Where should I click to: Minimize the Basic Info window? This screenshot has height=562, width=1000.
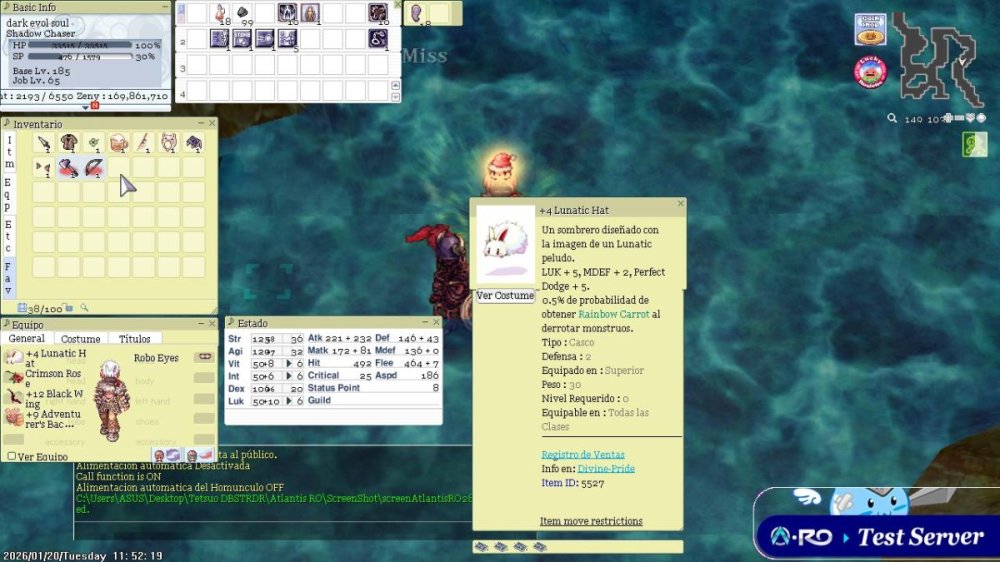(165, 6)
